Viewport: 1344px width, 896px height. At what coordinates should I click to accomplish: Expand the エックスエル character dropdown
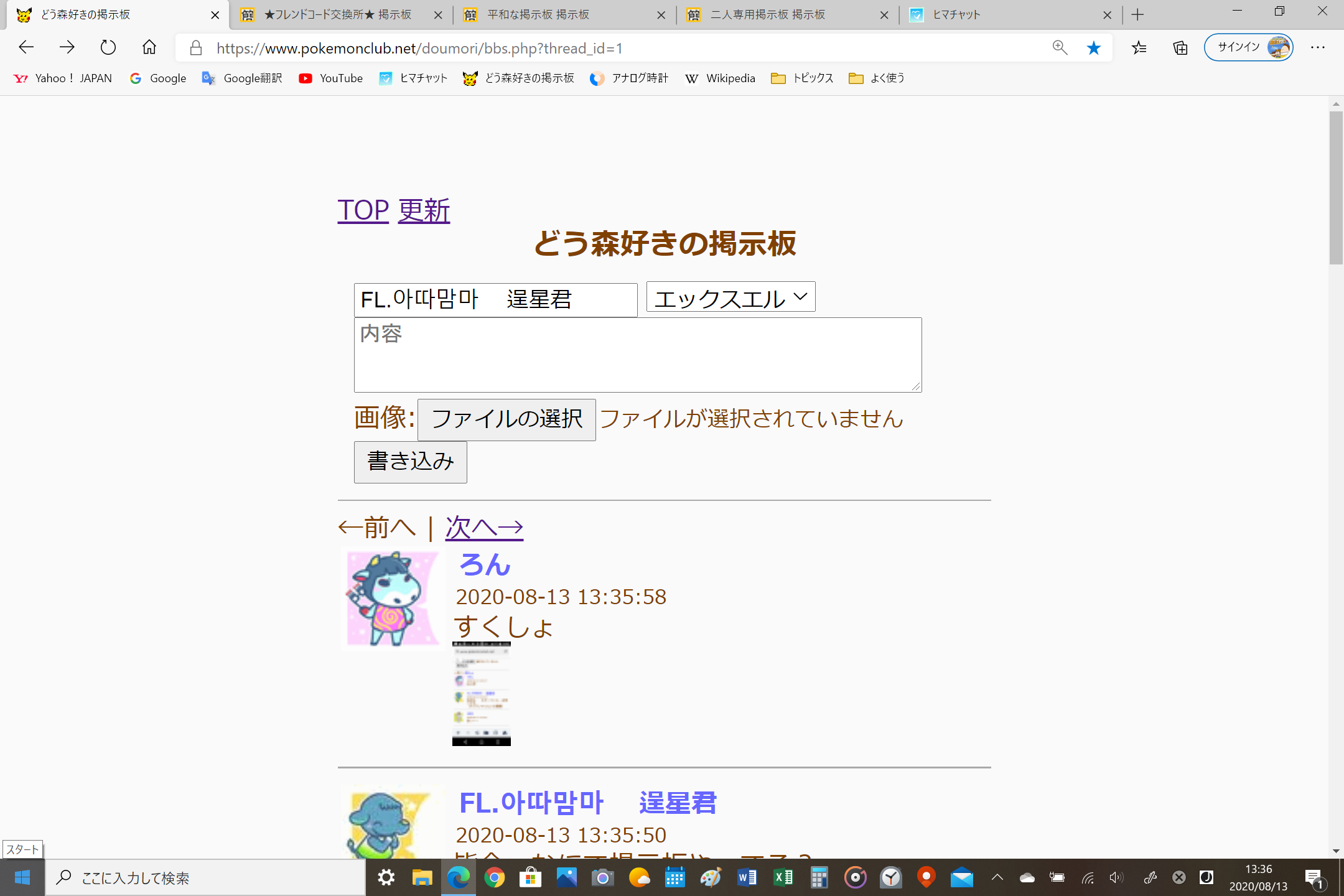click(730, 298)
